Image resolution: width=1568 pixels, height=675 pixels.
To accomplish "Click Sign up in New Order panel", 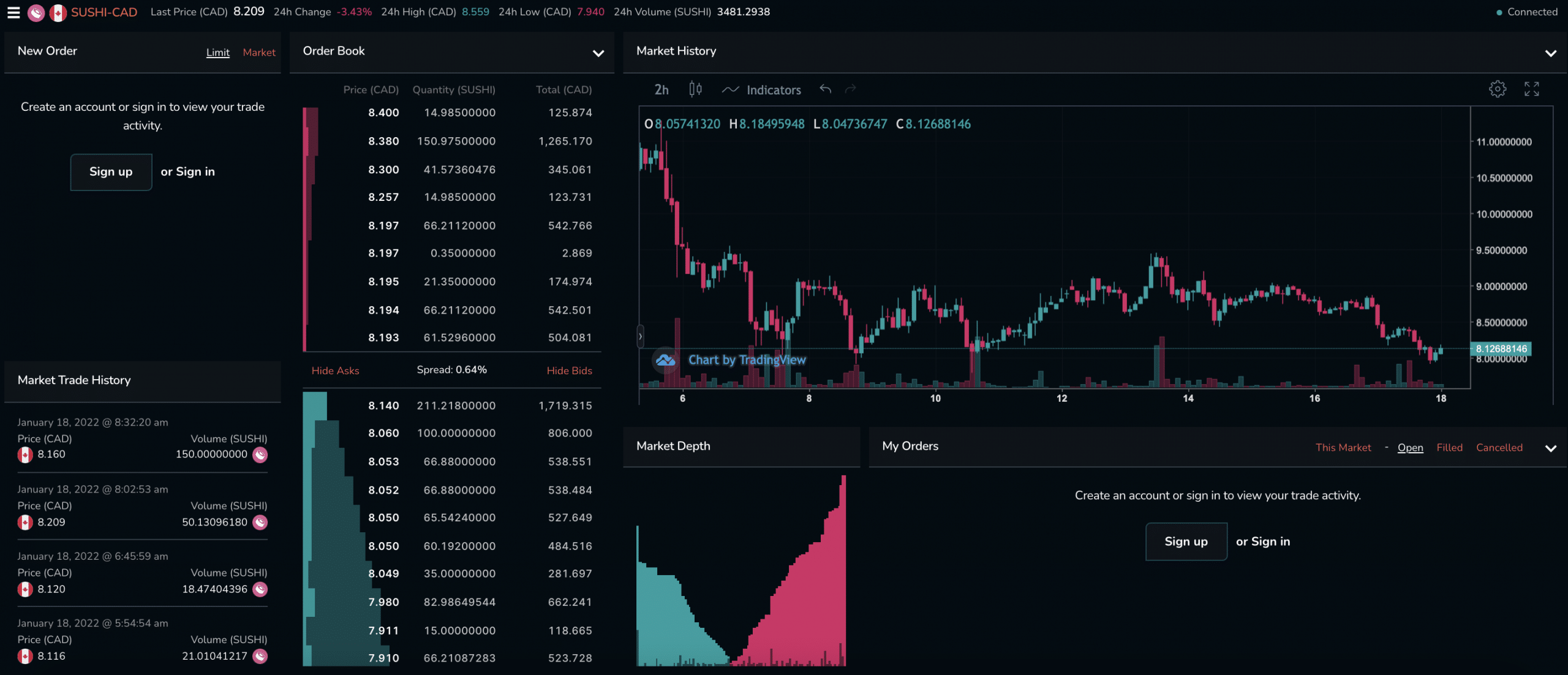I will [111, 172].
